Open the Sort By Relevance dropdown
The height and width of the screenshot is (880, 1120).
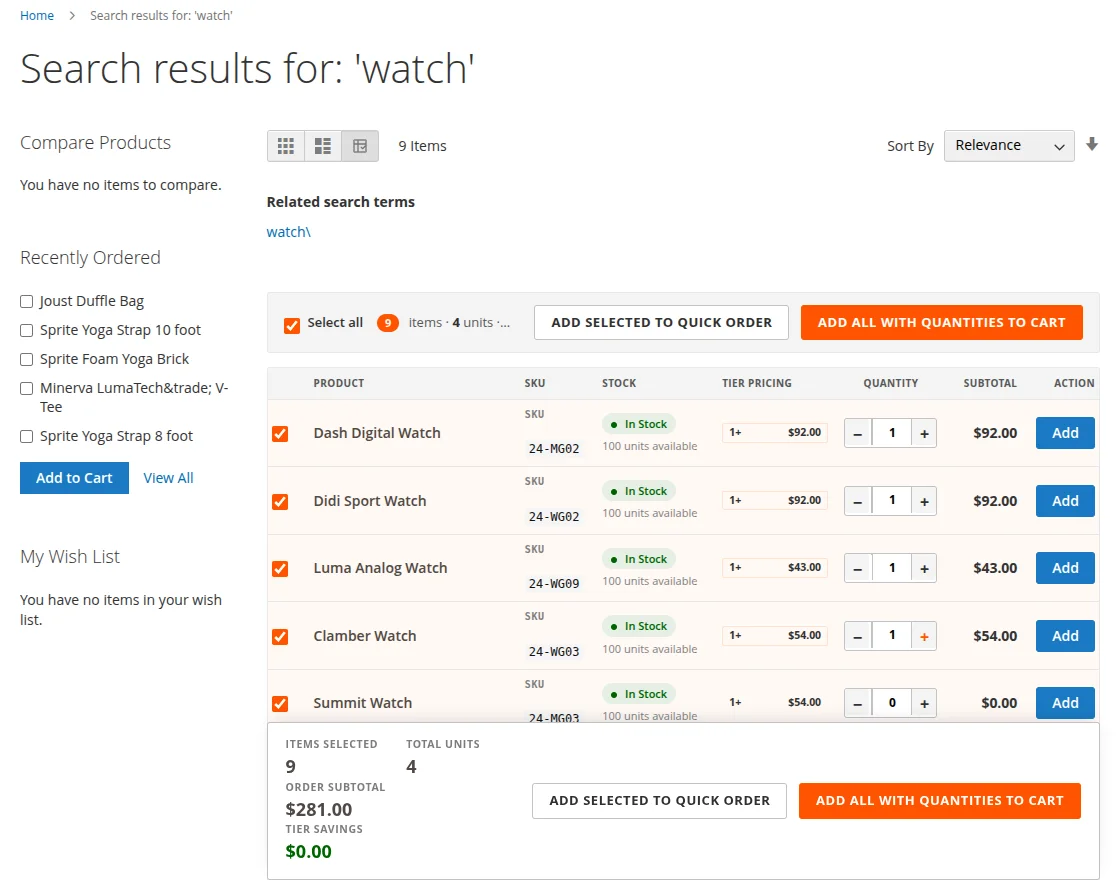click(1009, 146)
